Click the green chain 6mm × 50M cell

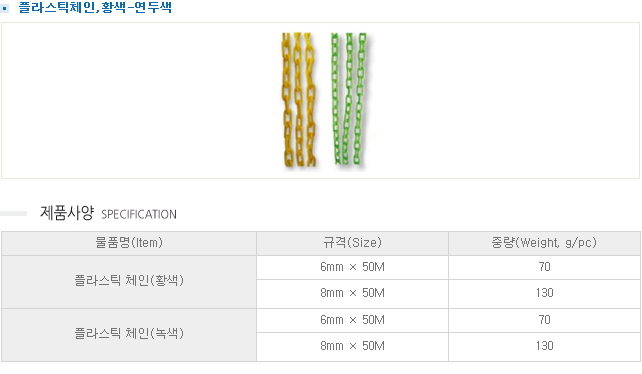(352, 320)
